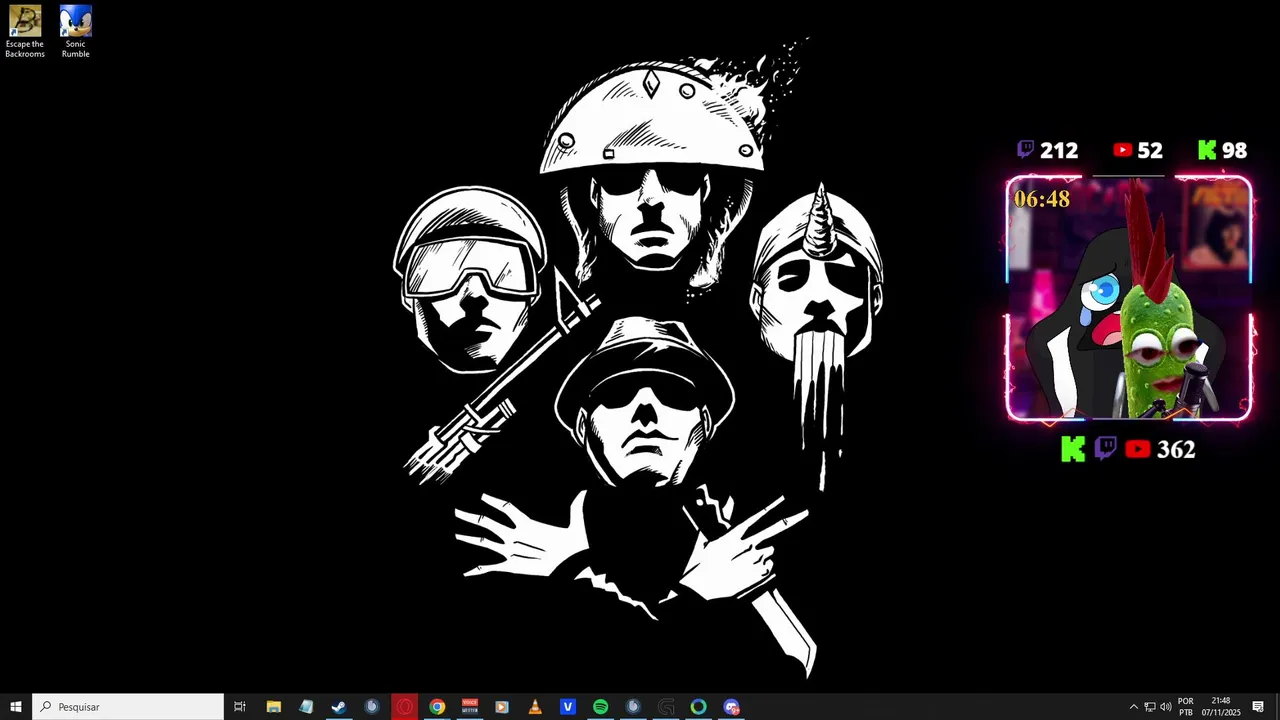The width and height of the screenshot is (1280, 720).
Task: Click the 06:48 timer text
Action: pos(1042,199)
